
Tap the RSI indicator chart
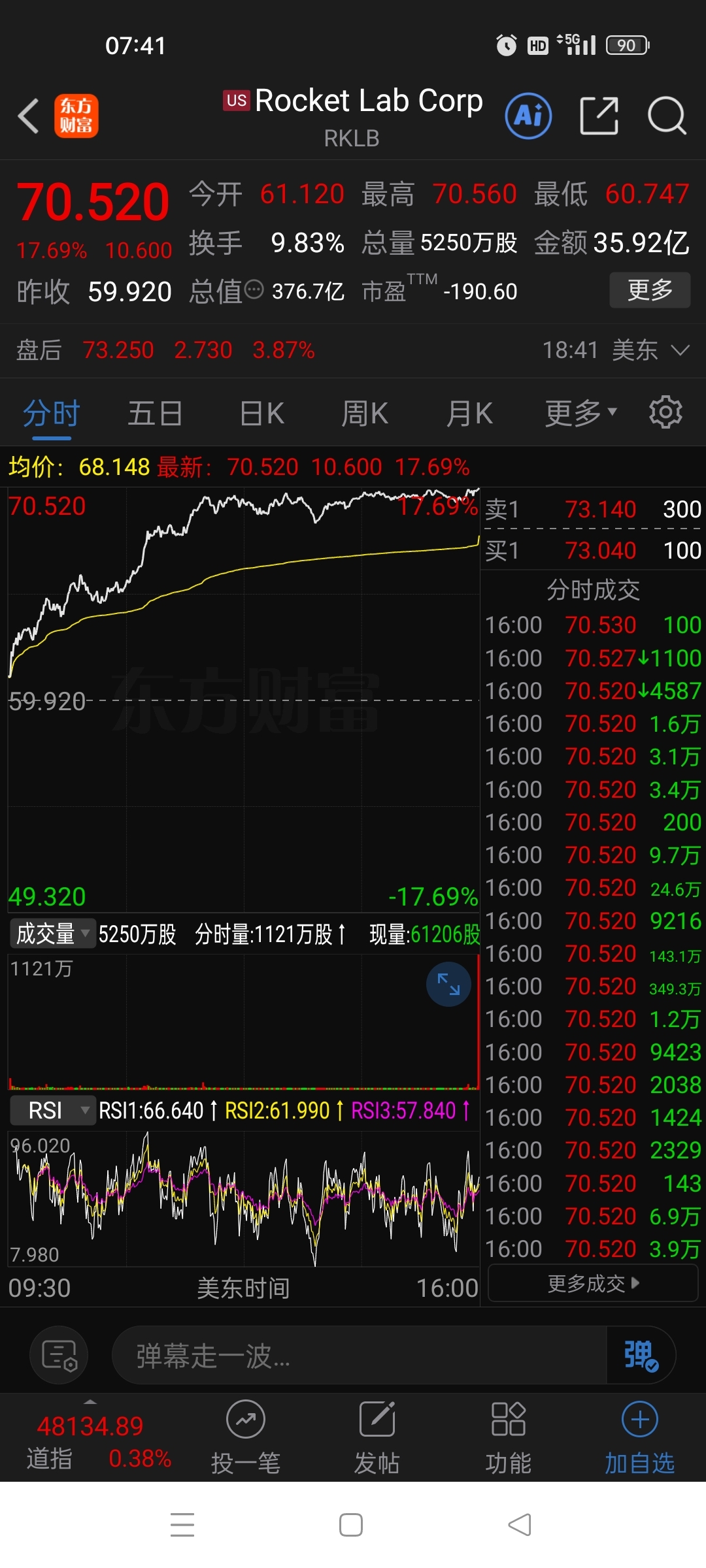(244, 1200)
